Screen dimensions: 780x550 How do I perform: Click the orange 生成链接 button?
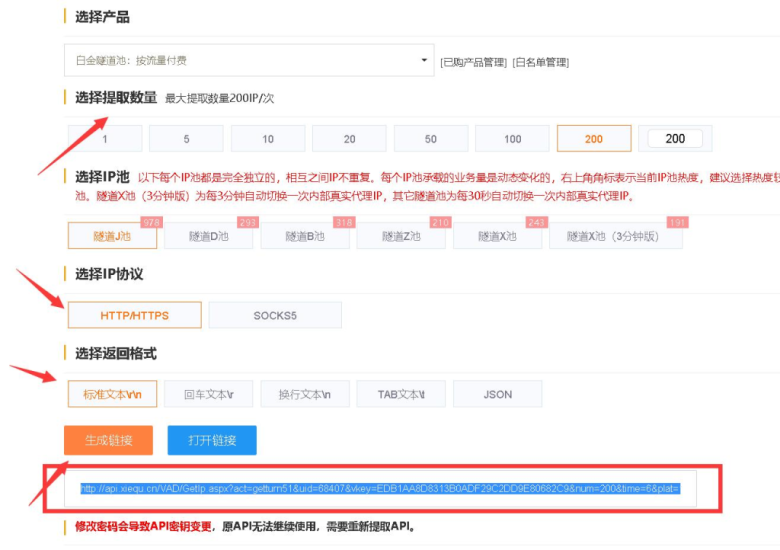pos(108,440)
